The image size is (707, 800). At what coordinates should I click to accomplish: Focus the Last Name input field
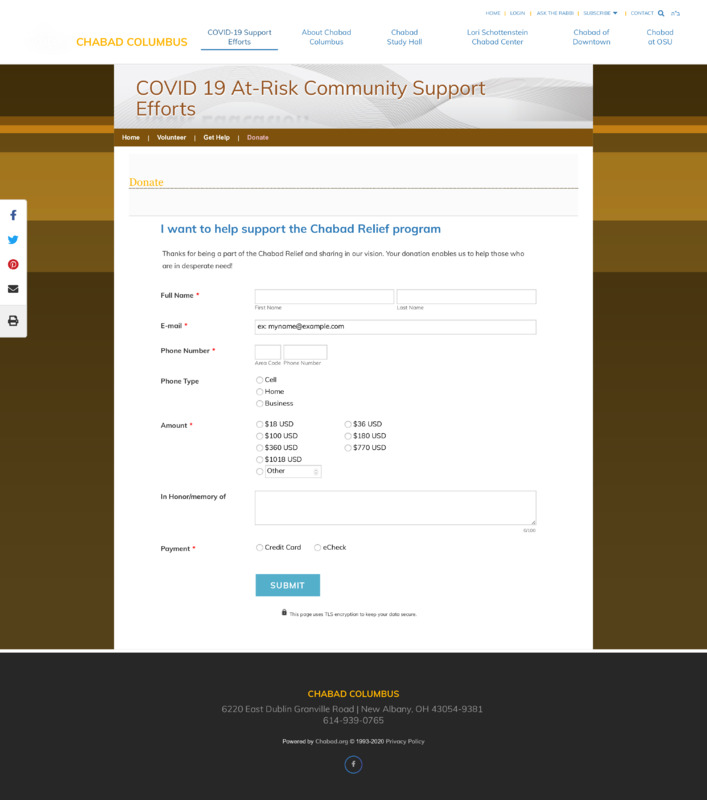[x=466, y=296]
